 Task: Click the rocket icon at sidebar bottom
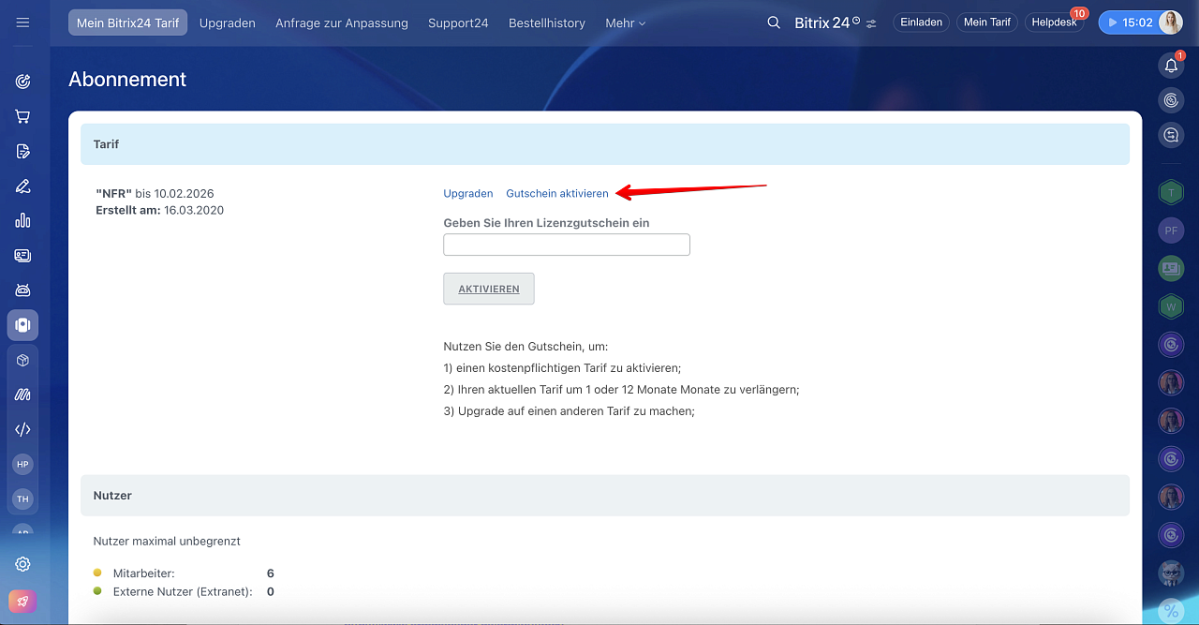[22, 600]
